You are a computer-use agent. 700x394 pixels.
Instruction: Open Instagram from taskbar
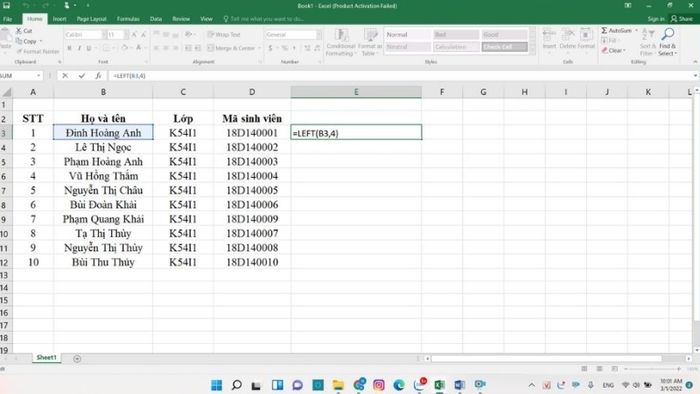(379, 385)
